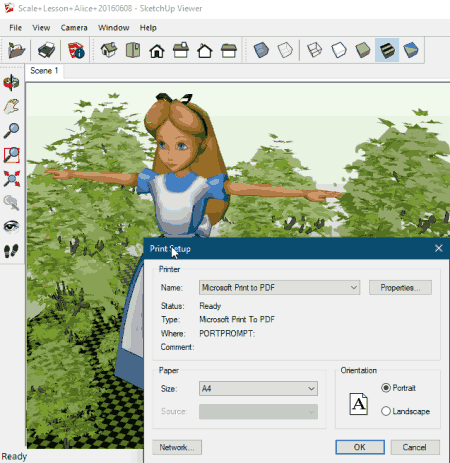Open the Camera menu
Image resolution: width=450 pixels, height=463 pixels.
74,28
